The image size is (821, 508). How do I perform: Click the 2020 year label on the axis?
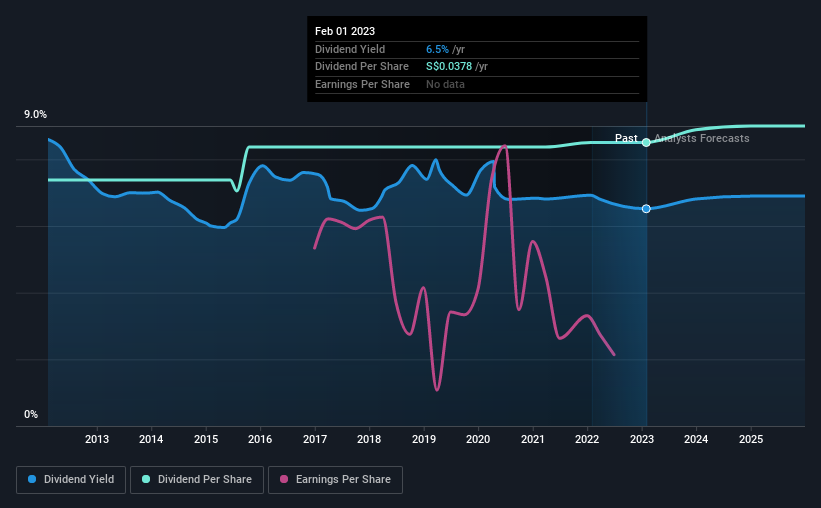pyautogui.click(x=478, y=439)
